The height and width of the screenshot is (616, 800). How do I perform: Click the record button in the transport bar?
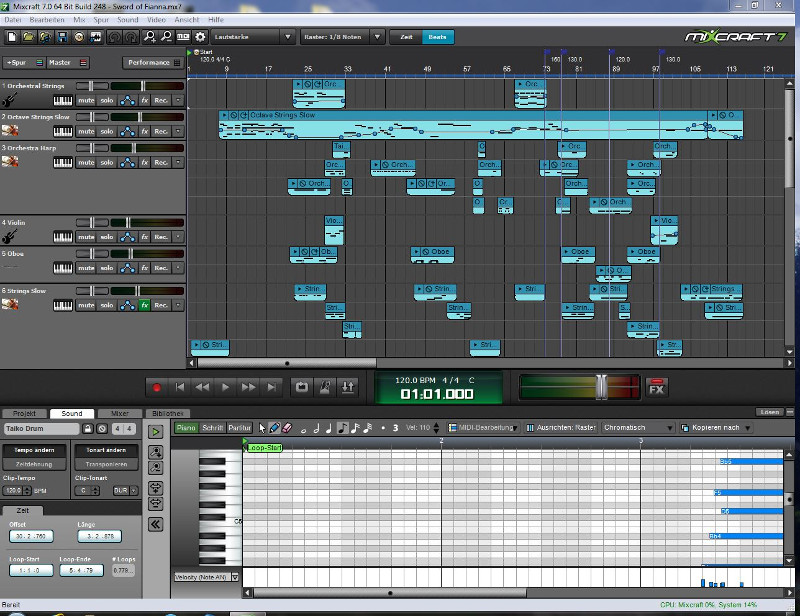pyautogui.click(x=157, y=388)
